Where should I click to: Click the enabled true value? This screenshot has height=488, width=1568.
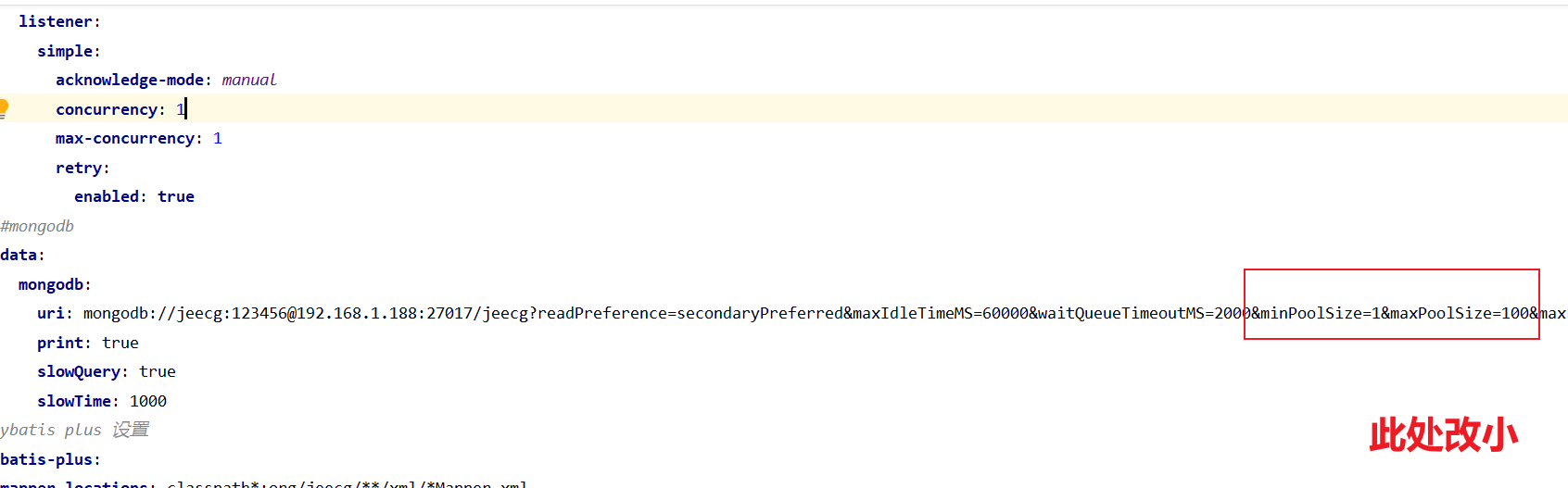176,196
